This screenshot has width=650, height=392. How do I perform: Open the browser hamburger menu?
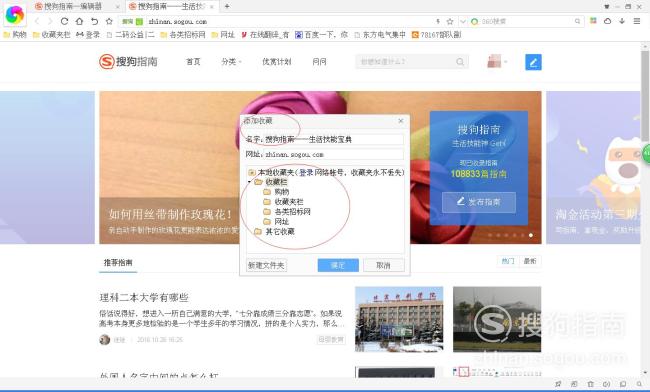pos(637,21)
